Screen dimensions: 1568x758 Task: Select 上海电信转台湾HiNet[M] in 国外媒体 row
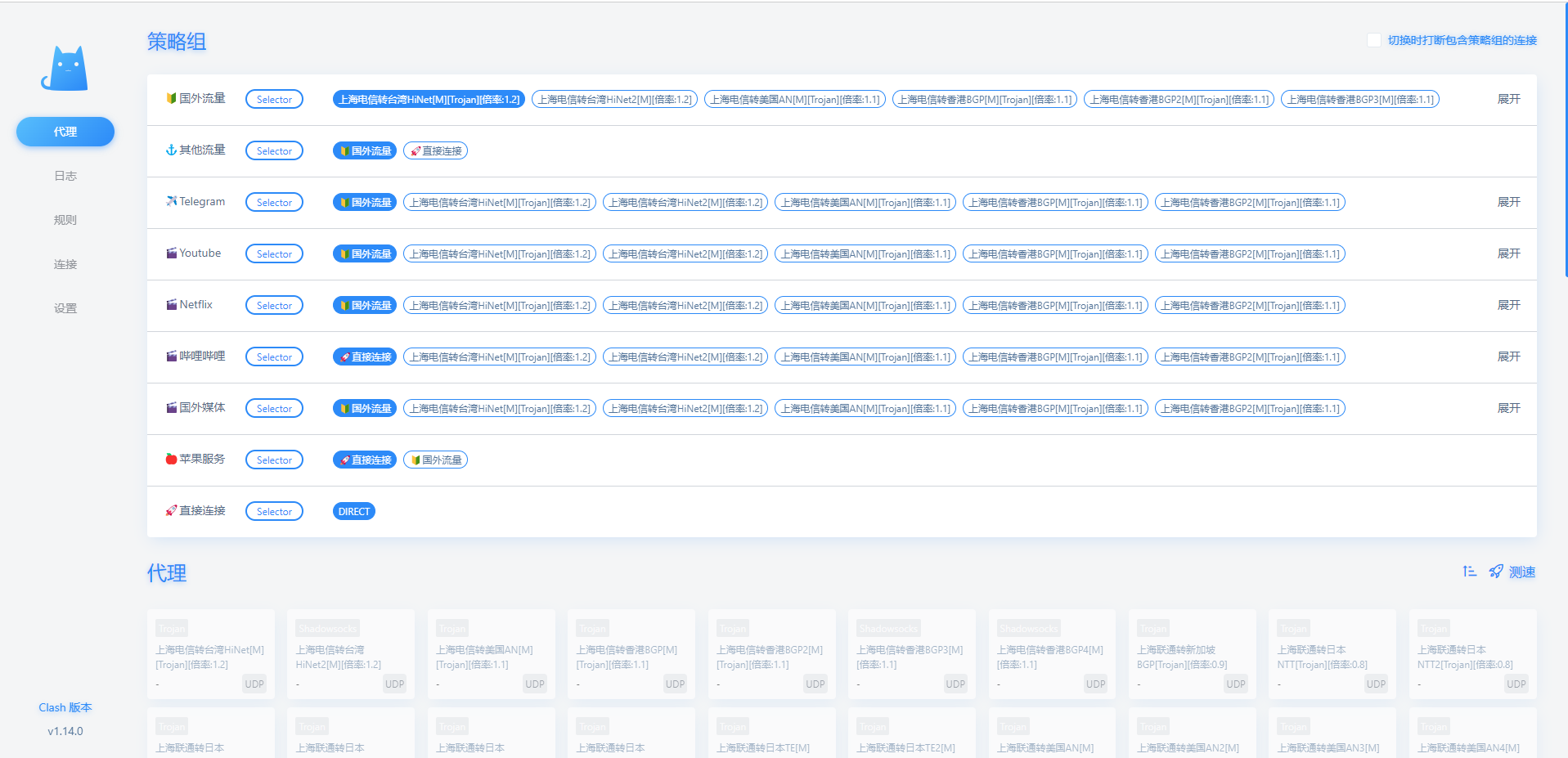pos(500,408)
